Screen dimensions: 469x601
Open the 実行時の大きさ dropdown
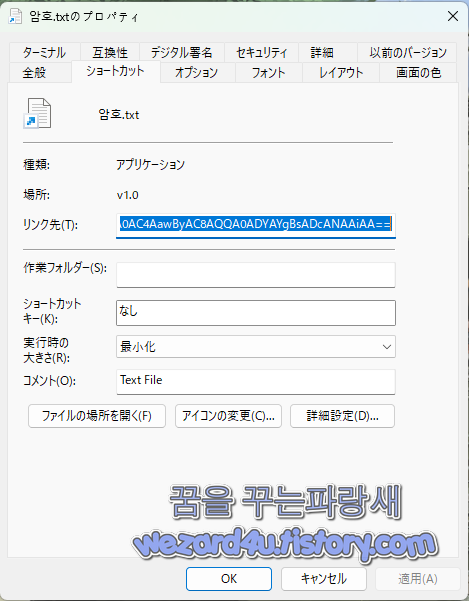click(256, 347)
